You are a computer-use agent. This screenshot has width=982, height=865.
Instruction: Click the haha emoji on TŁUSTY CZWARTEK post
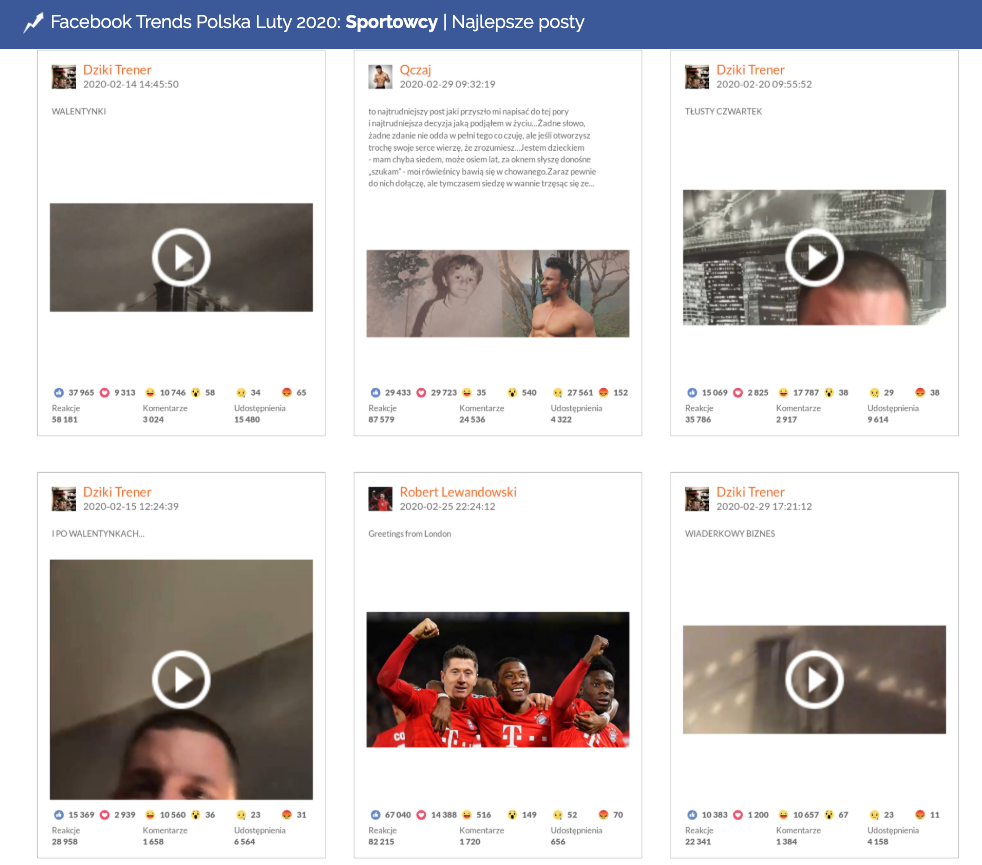coord(783,393)
